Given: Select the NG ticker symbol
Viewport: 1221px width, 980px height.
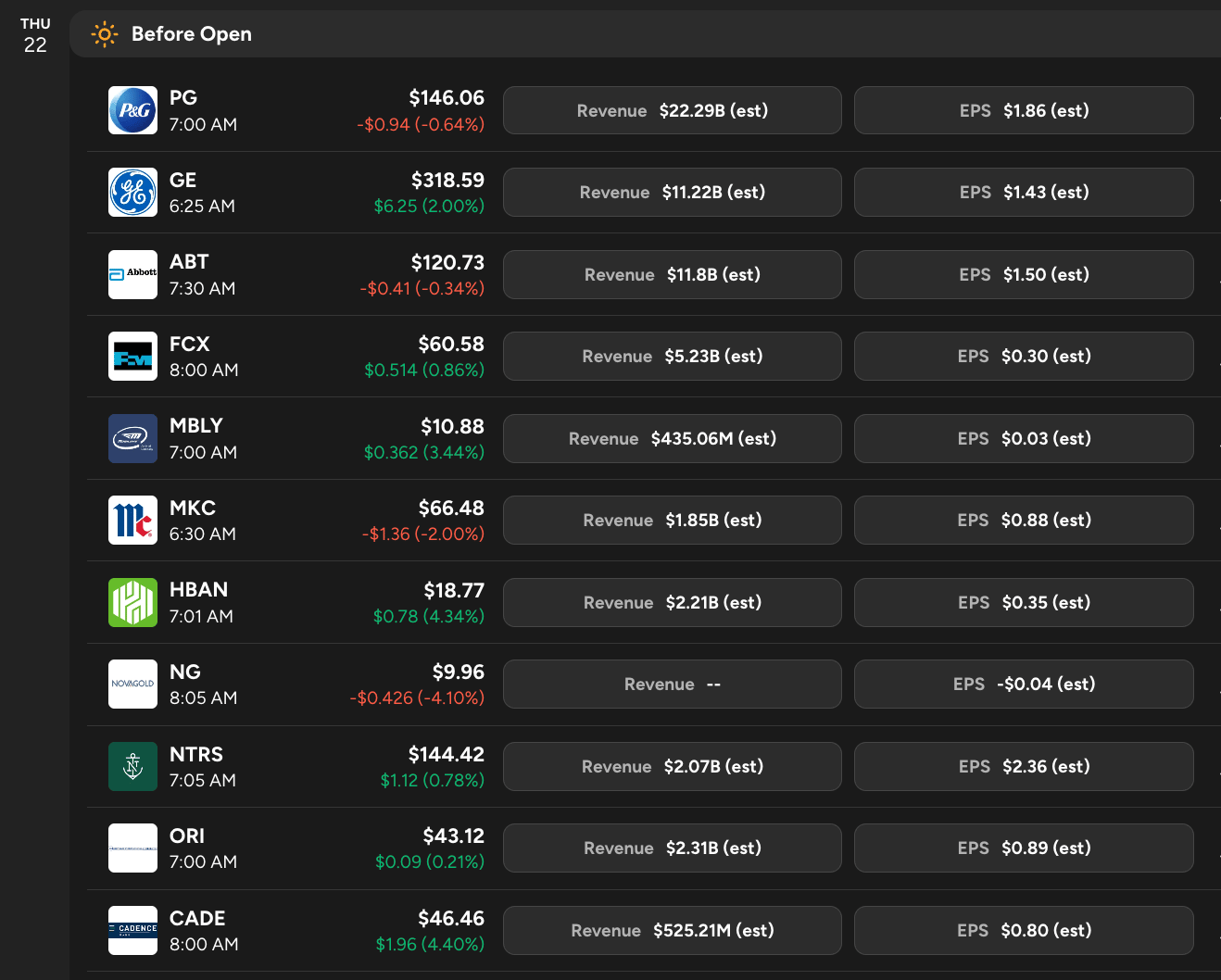Looking at the screenshot, I should click(185, 672).
